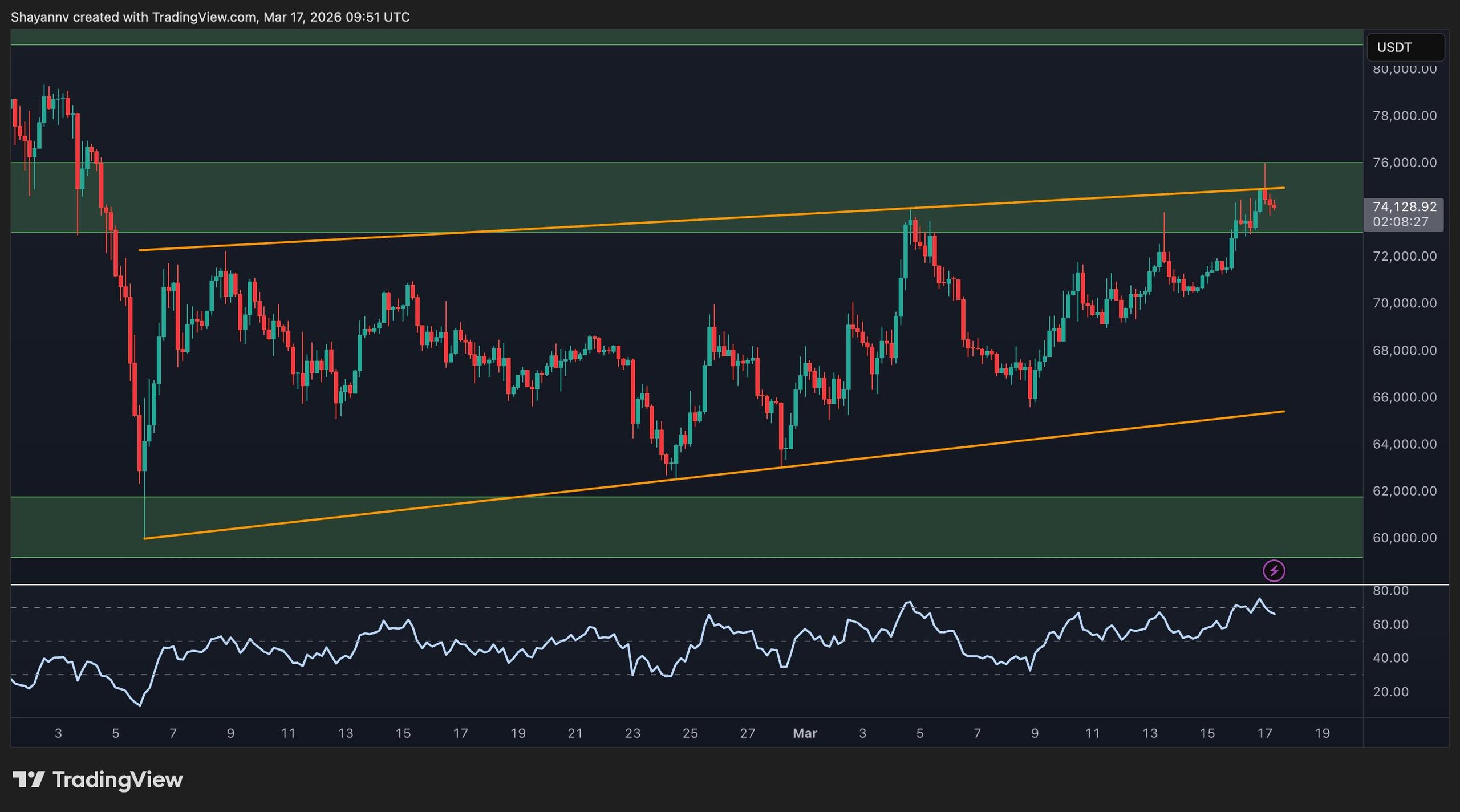Click the 60,000.00 price axis label
This screenshot has height=812, width=1460.
[x=1404, y=538]
